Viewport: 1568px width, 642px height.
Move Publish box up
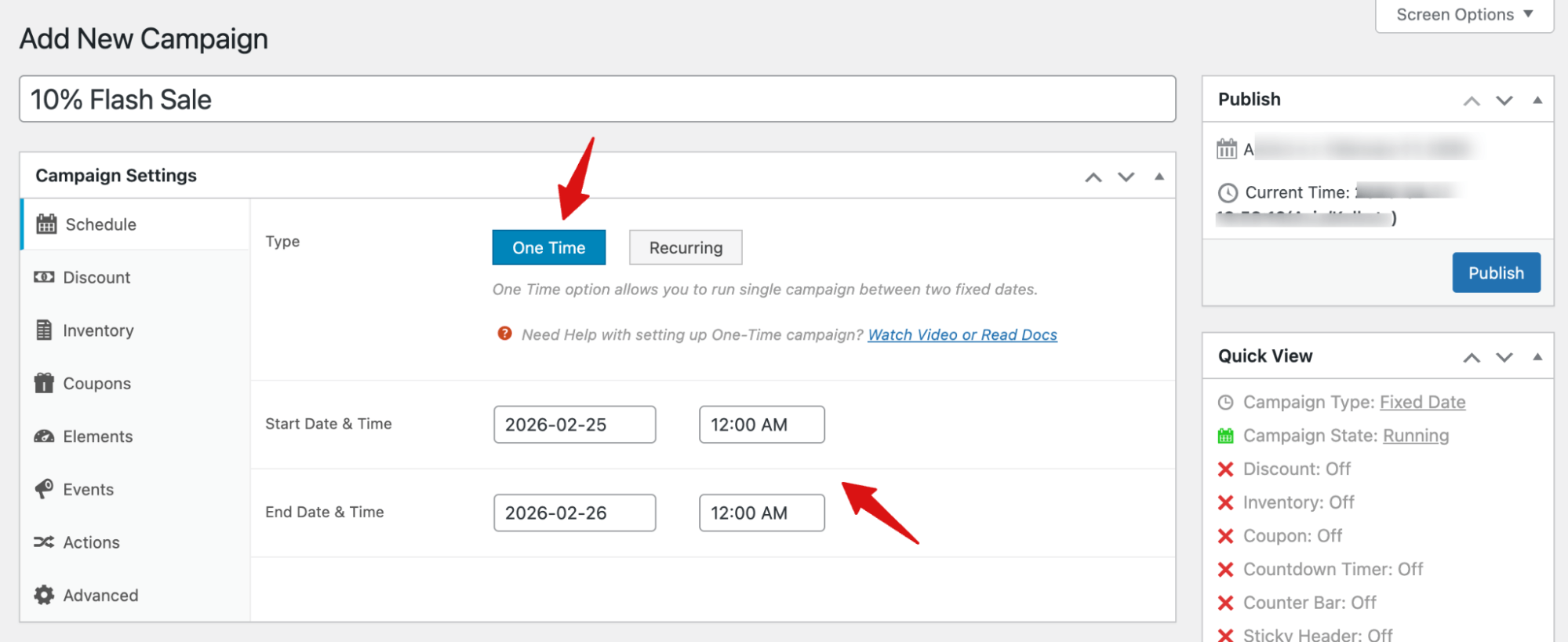1472,100
